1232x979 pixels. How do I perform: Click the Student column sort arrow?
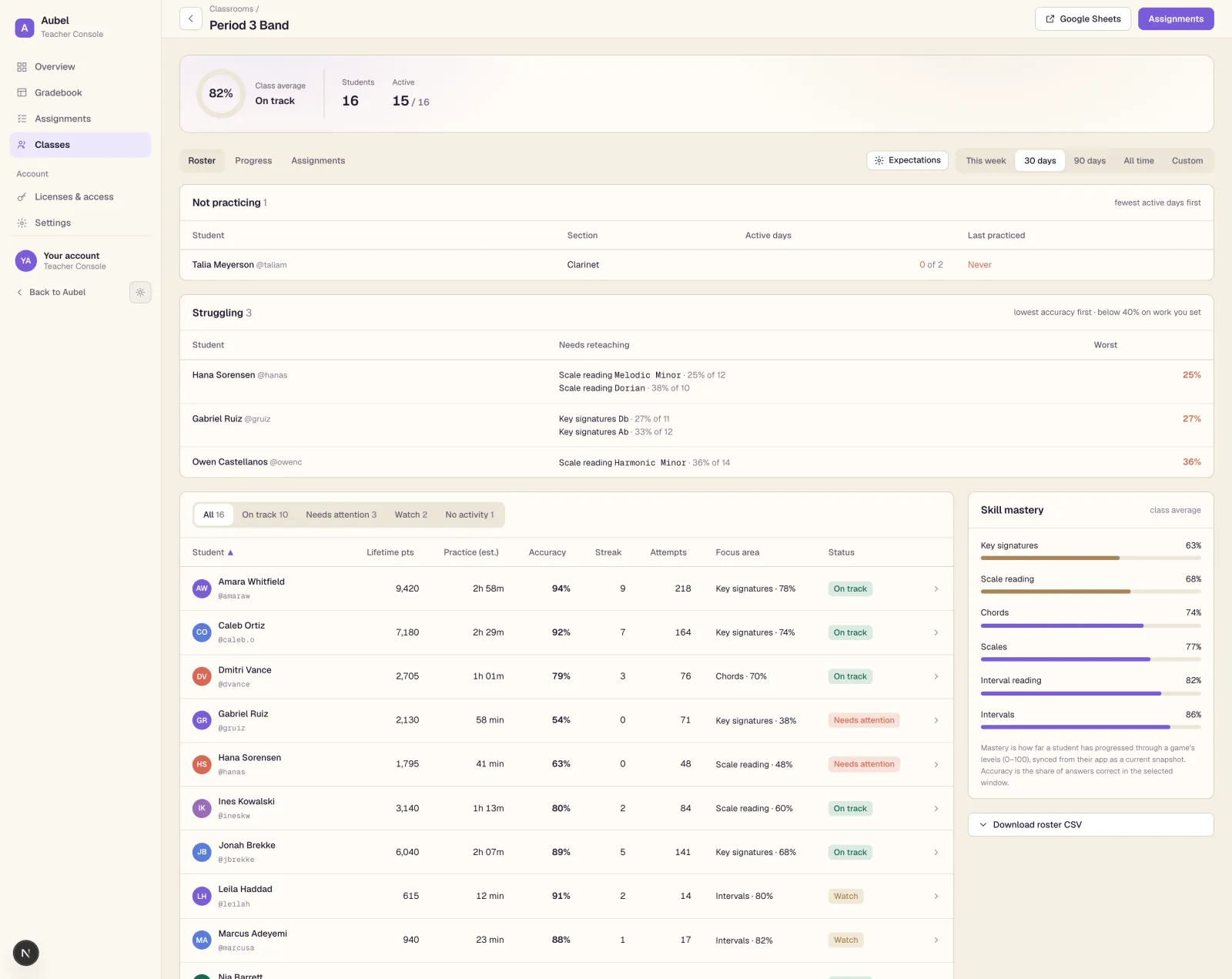click(x=230, y=552)
